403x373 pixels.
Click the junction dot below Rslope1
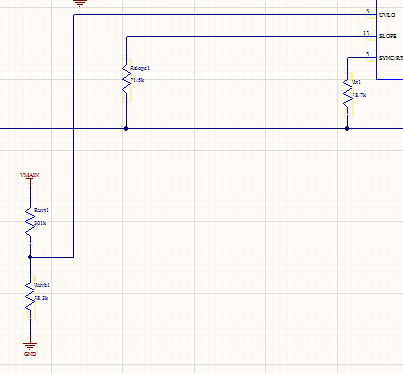tap(126, 128)
